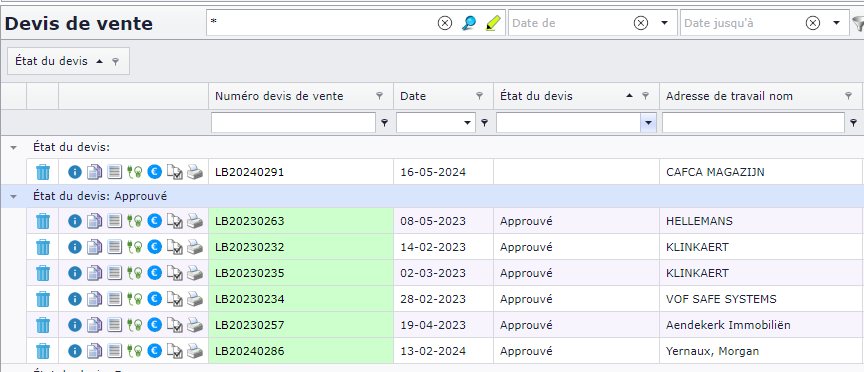Click the magnifier search icon
The height and width of the screenshot is (372, 864).
pyautogui.click(x=469, y=23)
